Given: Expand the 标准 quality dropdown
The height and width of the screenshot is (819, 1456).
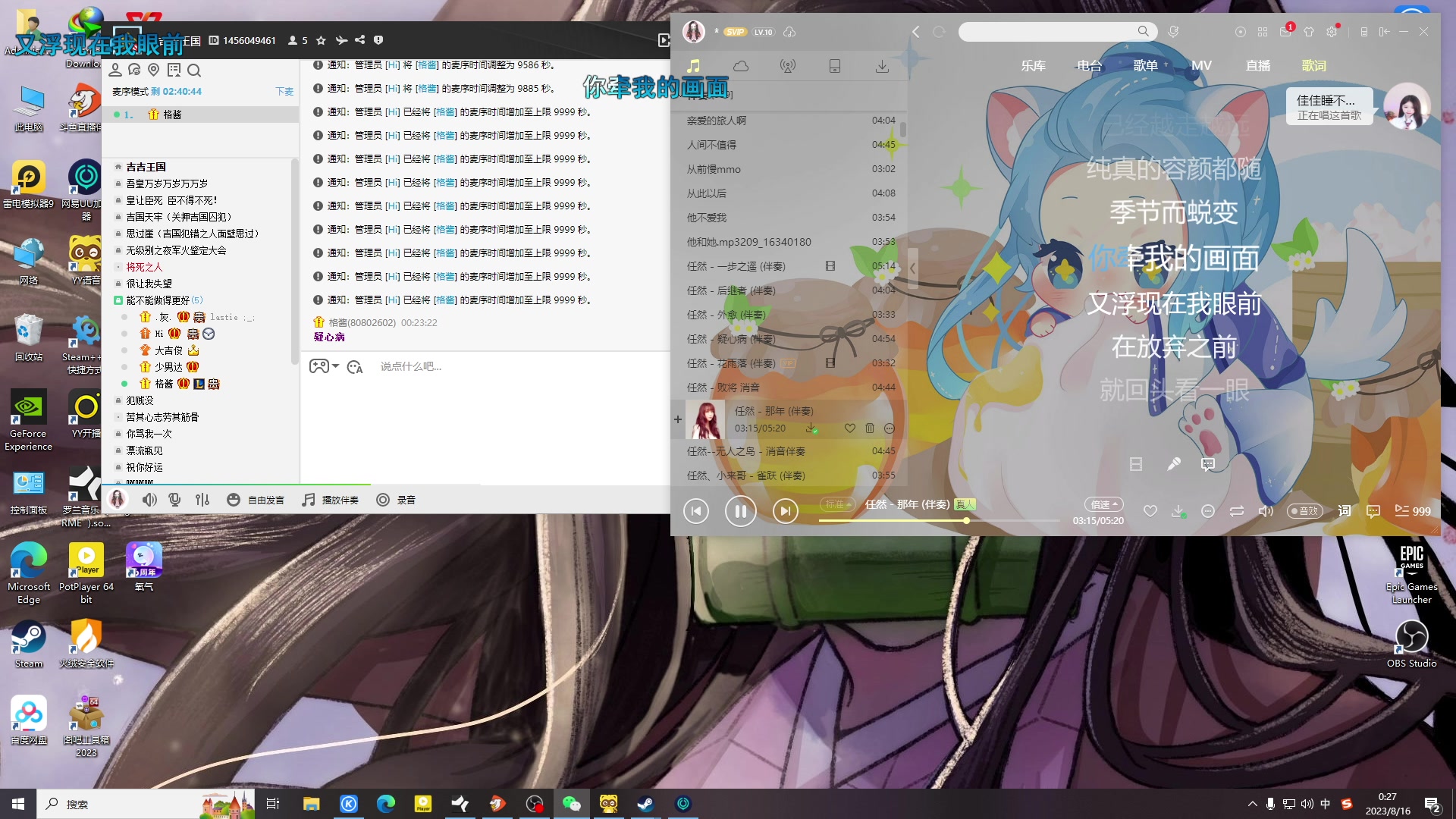Looking at the screenshot, I should pyautogui.click(x=837, y=504).
